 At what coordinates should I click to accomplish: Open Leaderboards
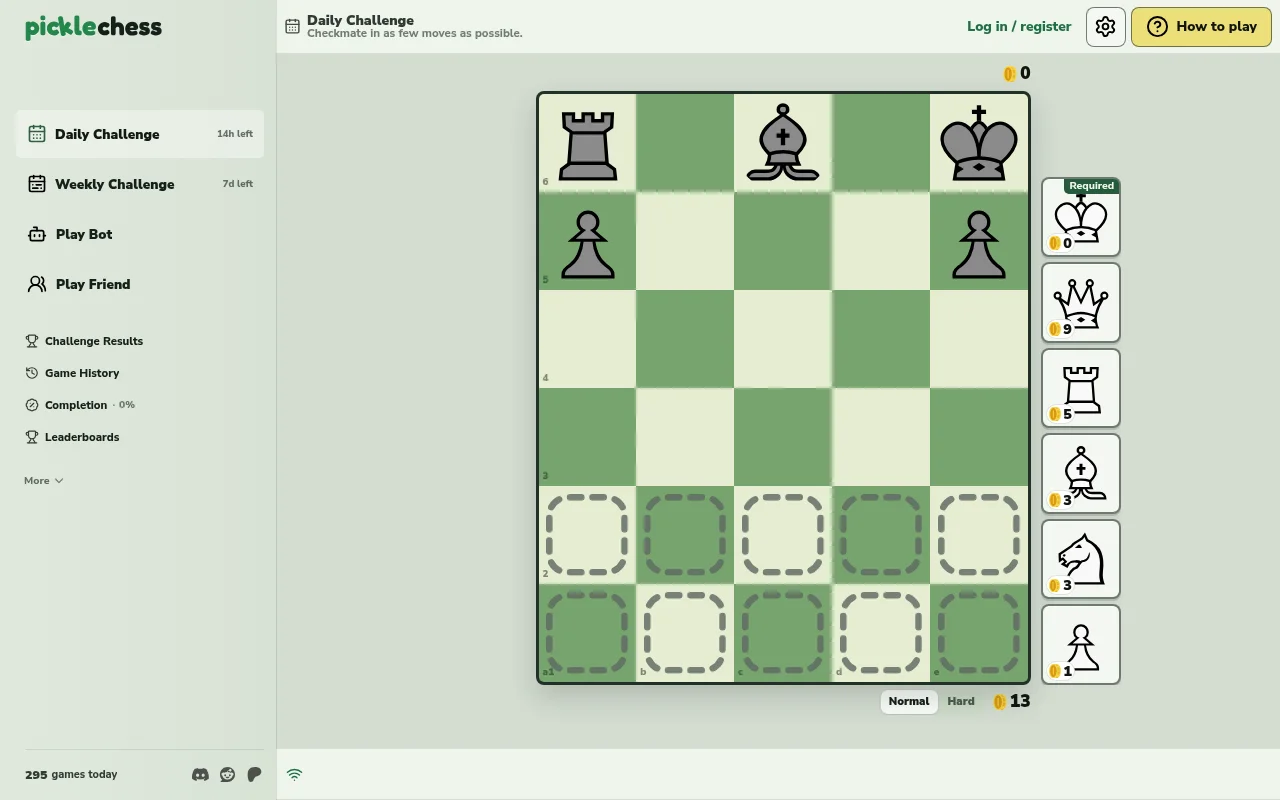72,437
